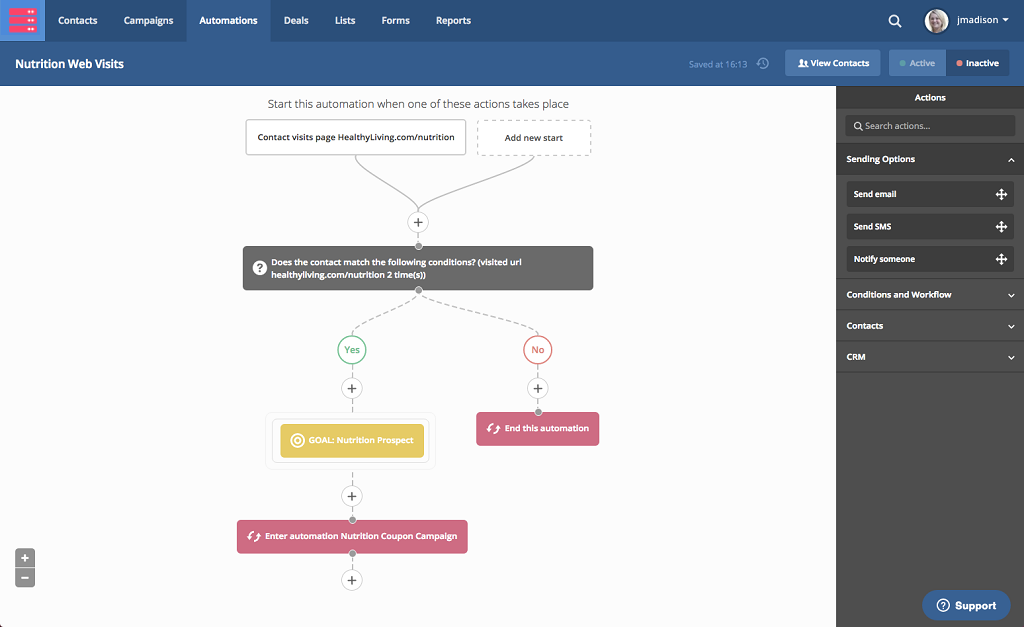Set automation status to Active

pyautogui.click(x=917, y=63)
